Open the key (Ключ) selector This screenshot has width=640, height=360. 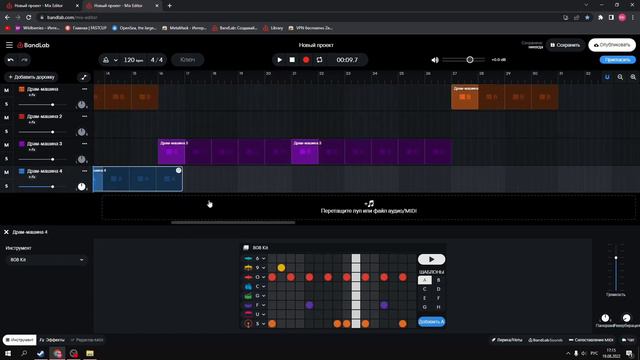point(187,60)
